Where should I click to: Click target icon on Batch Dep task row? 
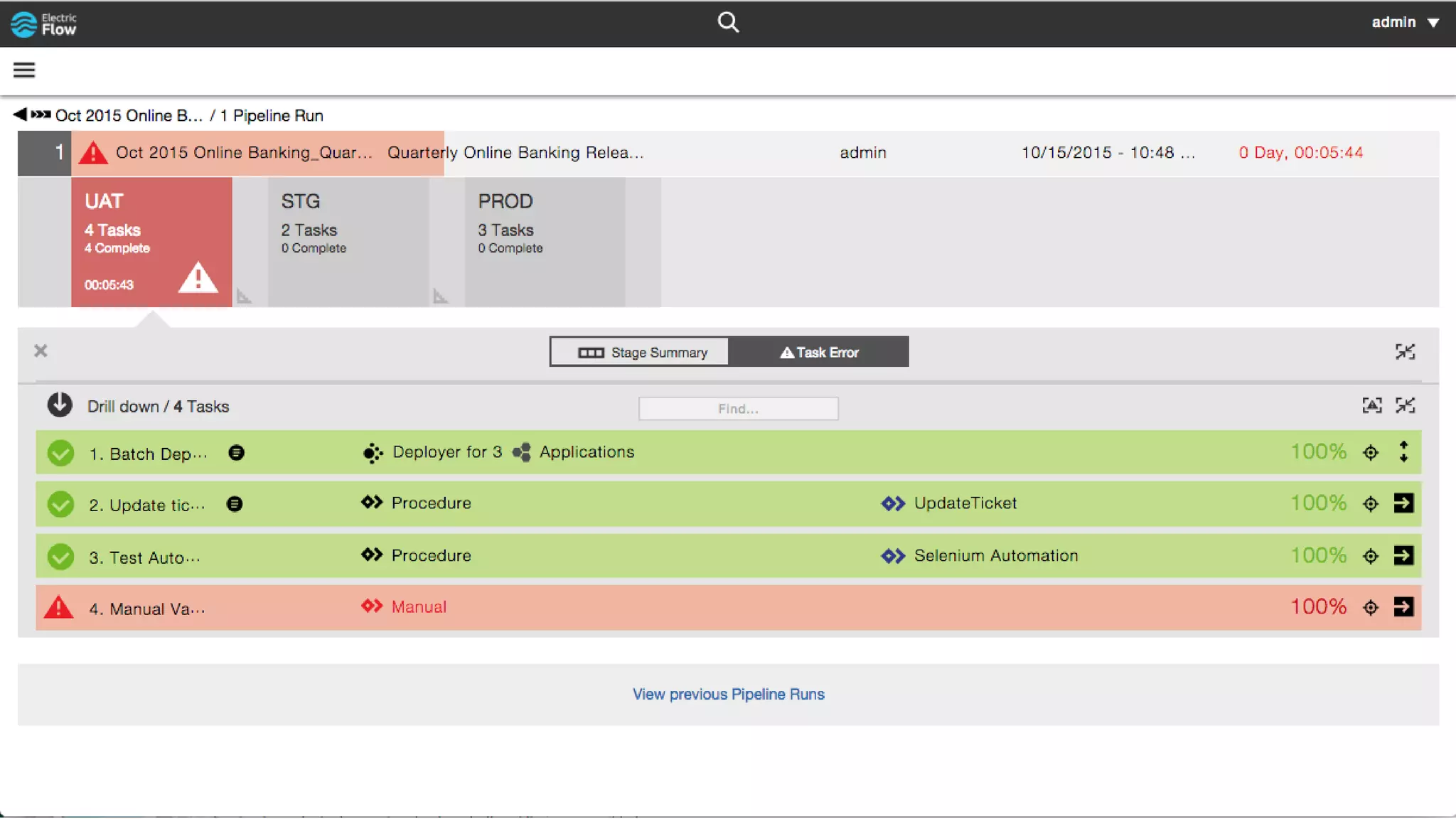click(1370, 453)
